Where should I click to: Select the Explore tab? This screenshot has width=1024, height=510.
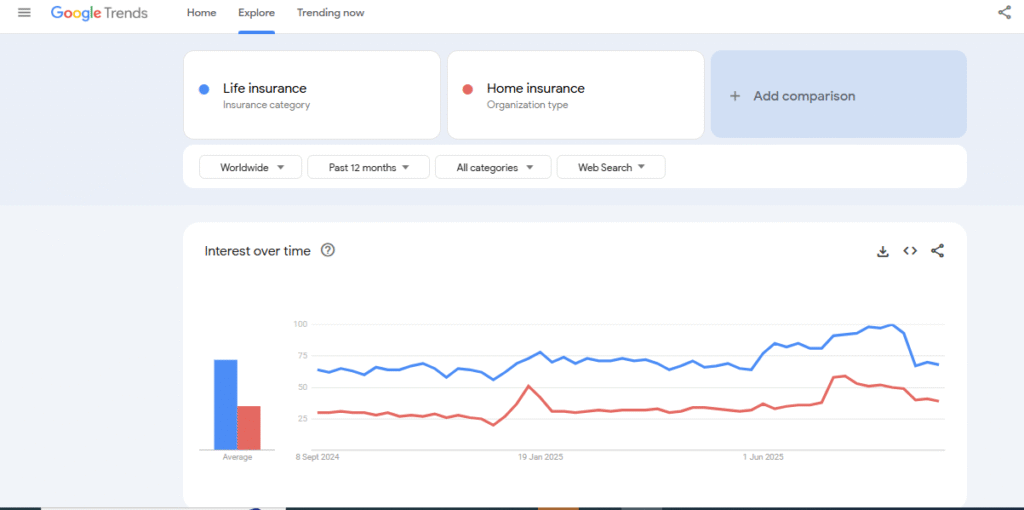(x=256, y=13)
